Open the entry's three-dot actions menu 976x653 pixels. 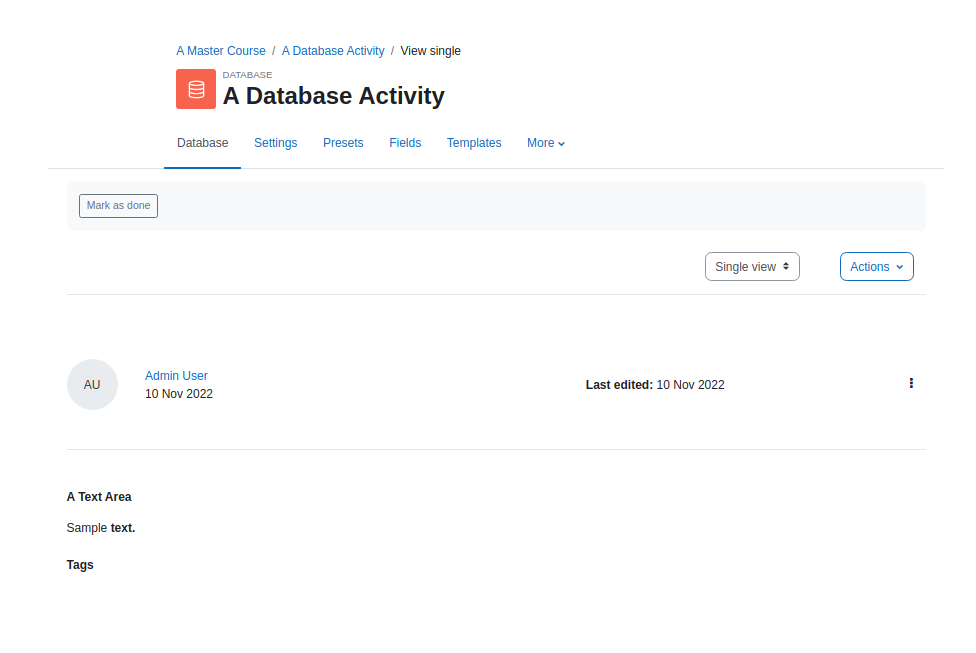point(911,383)
